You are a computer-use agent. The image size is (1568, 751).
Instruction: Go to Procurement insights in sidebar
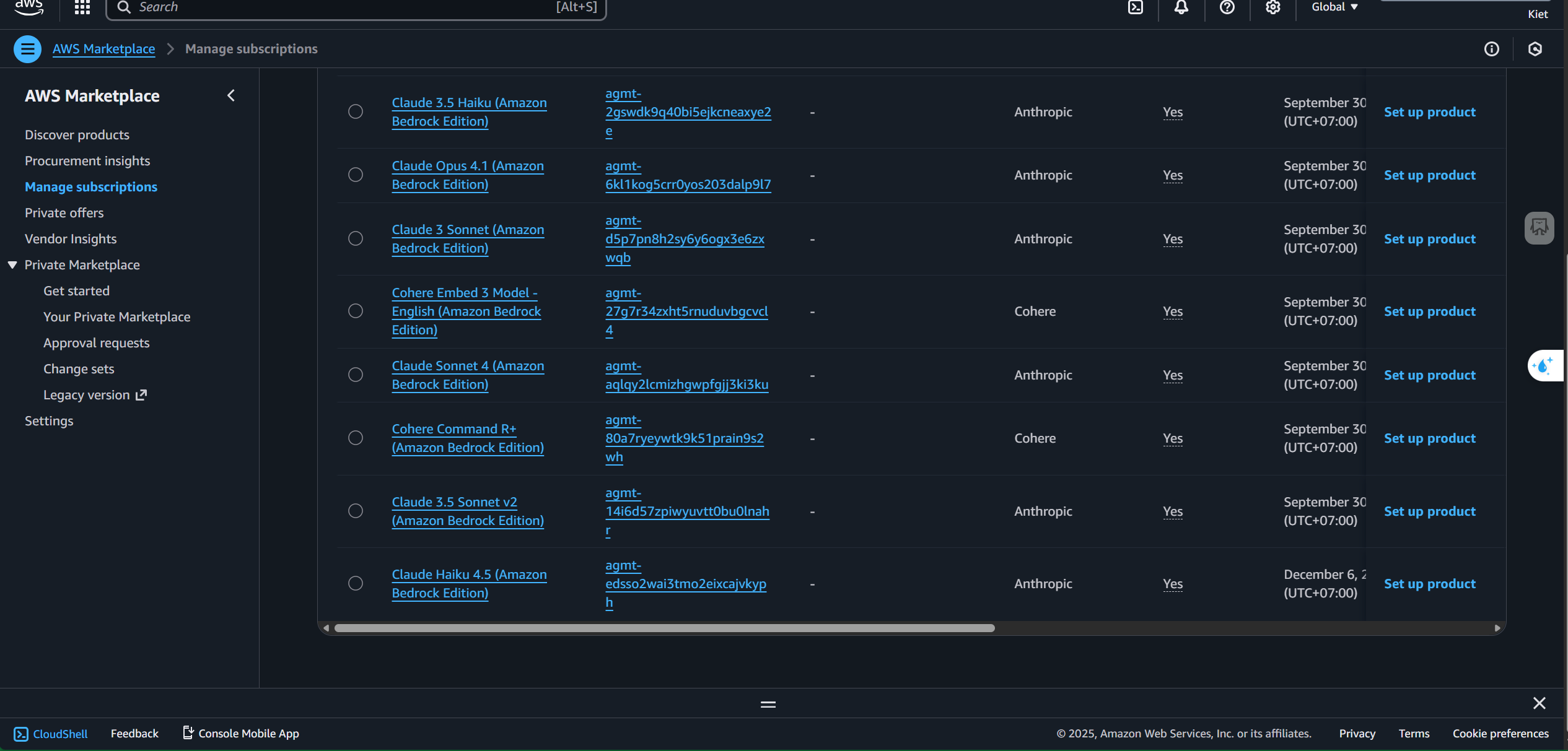87,161
